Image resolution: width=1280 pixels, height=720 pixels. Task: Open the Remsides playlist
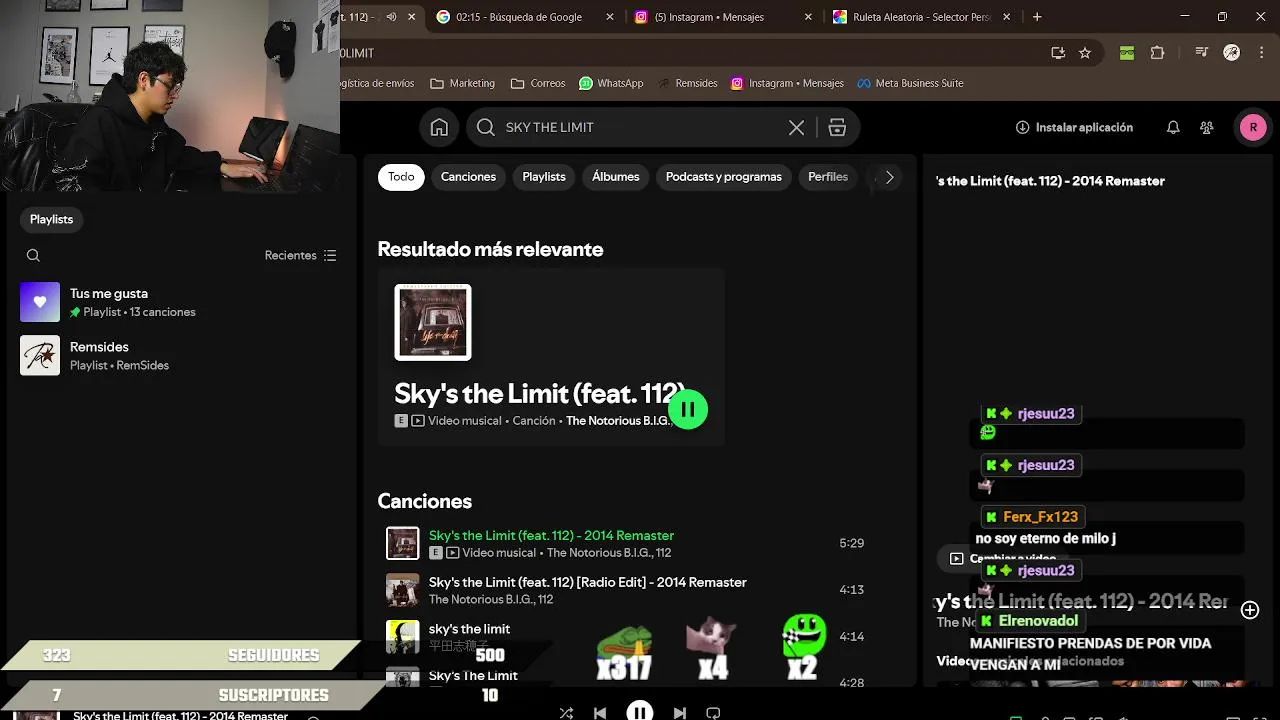tap(180, 355)
